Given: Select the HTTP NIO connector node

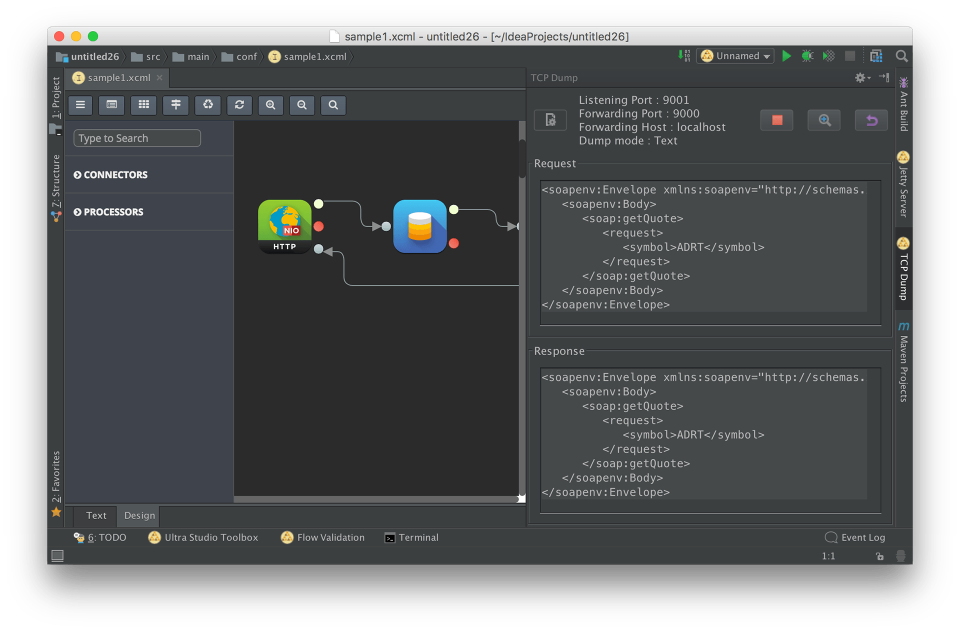Looking at the screenshot, I should (x=285, y=226).
